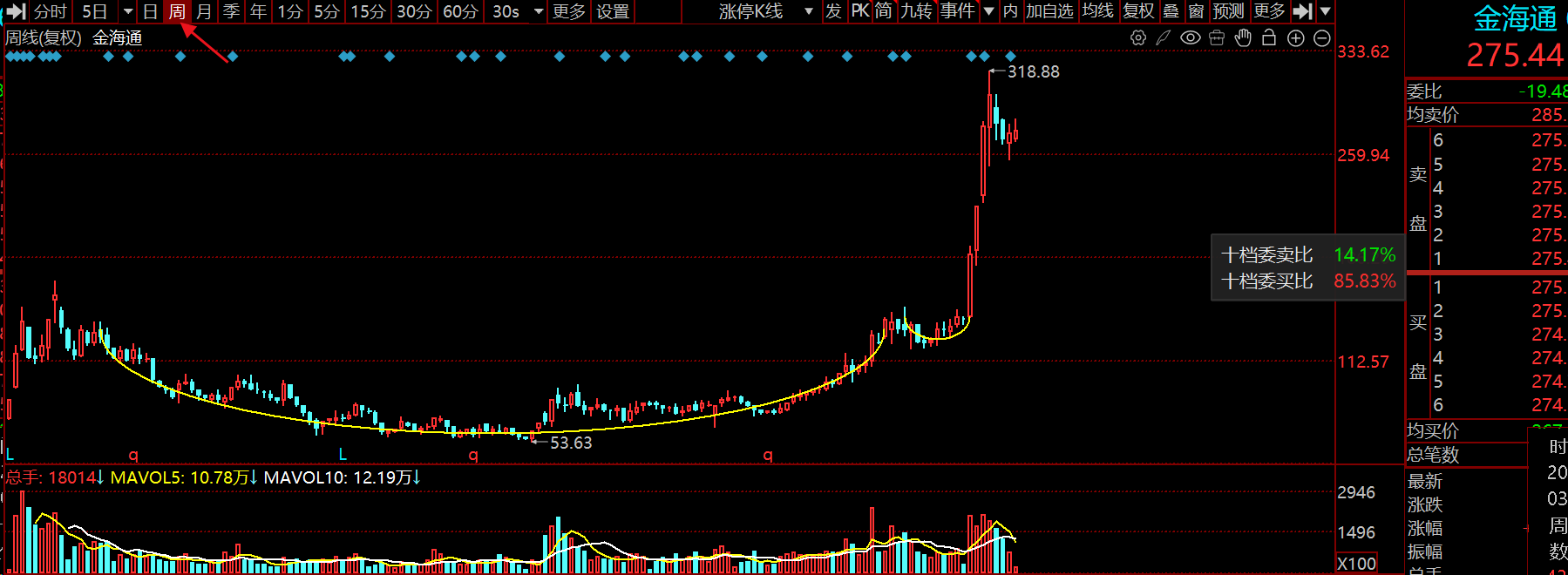The image size is (1568, 575).
Task: Switch to the 月 monthly period tab
Action: 204,11
